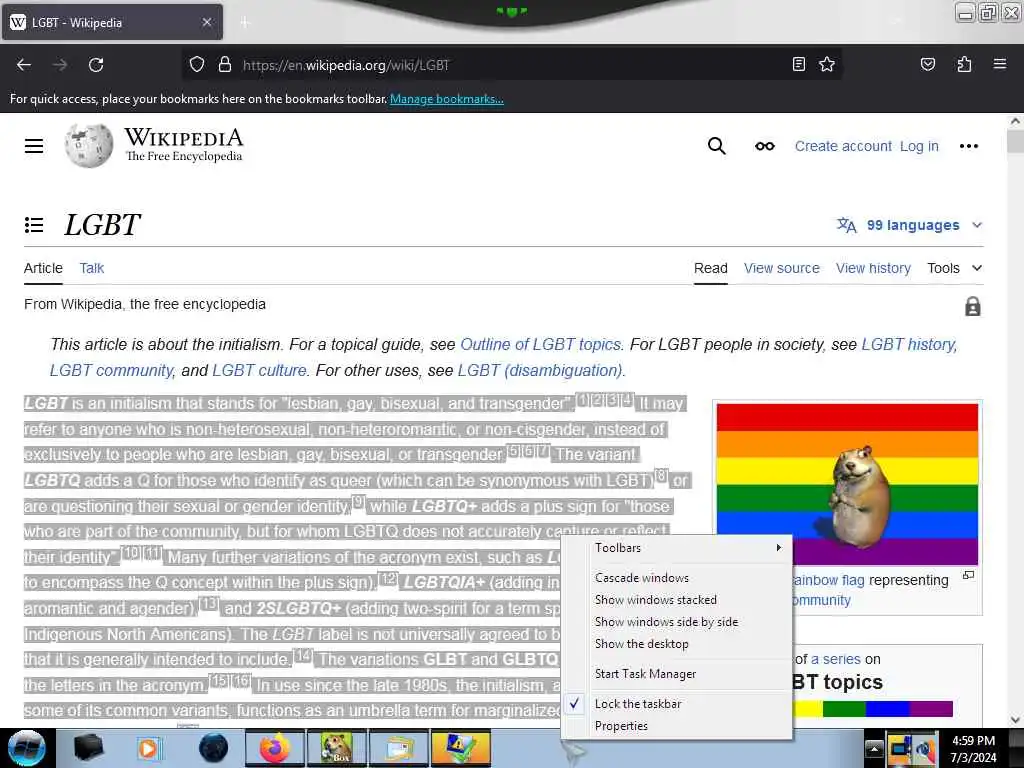Screen dimensions: 1024x768
Task: Choose Show windows side by side
Action: click(666, 622)
